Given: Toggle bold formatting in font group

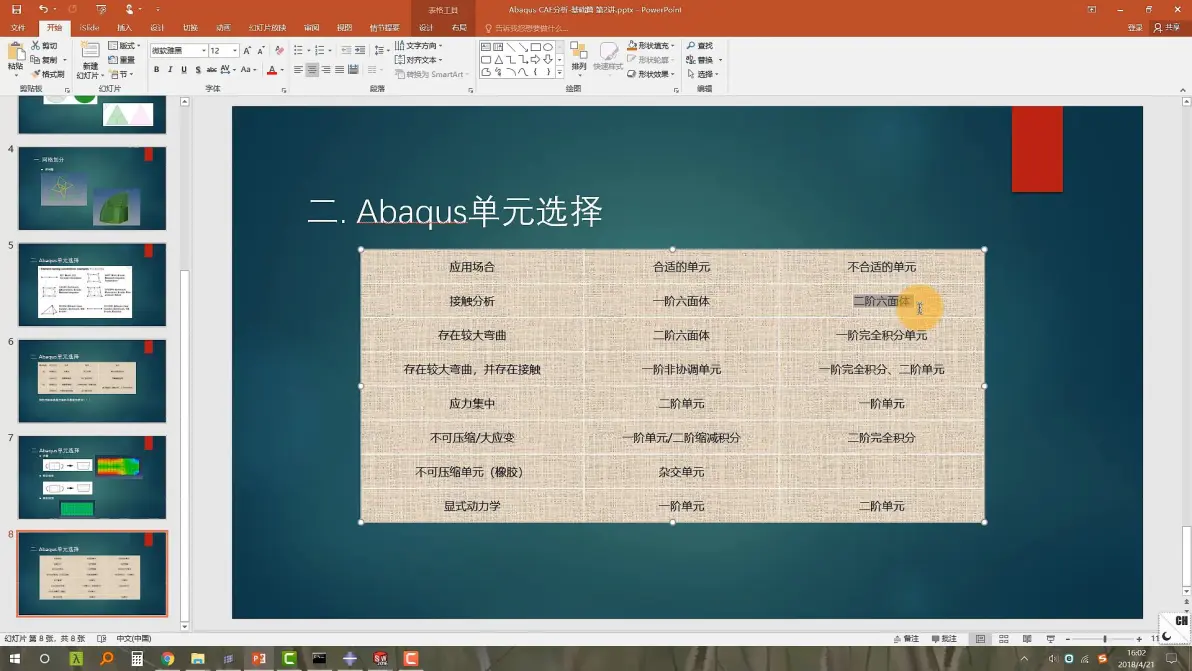Looking at the screenshot, I should point(157,70).
